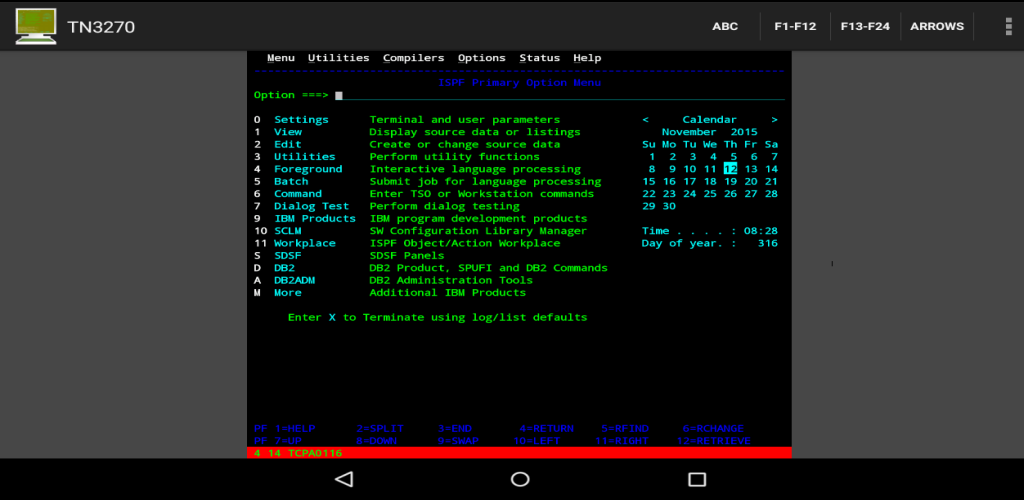Click the 1=HELP PF key
1024x500 pixels.
tap(295, 429)
